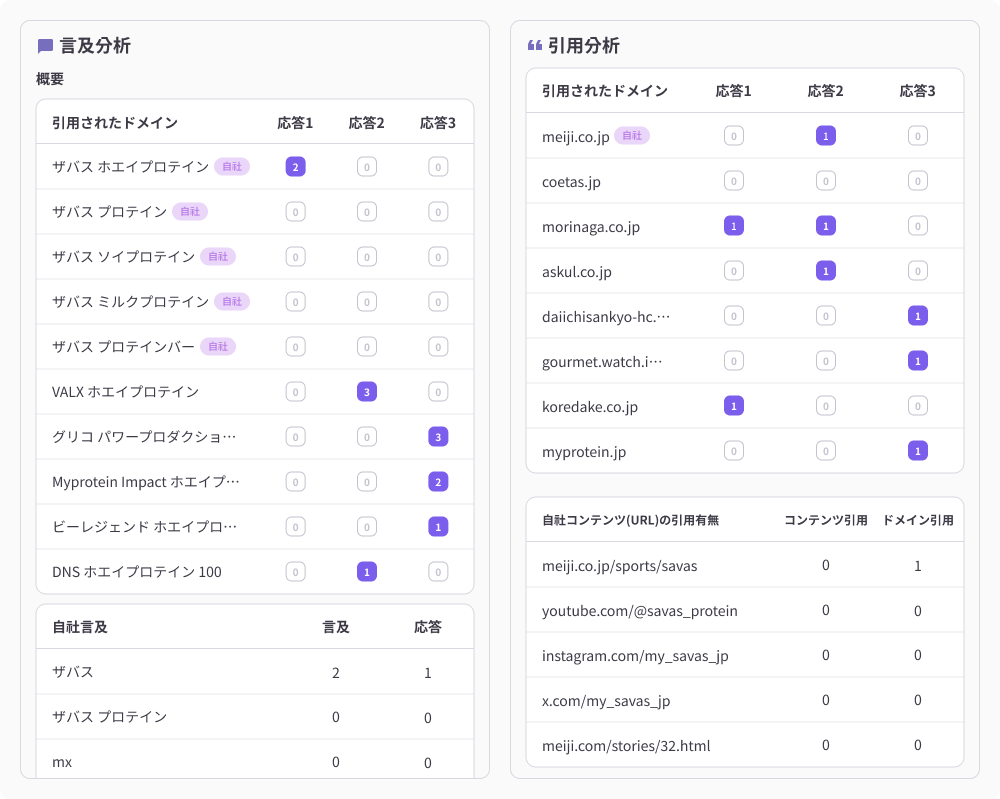Image resolution: width=1000 pixels, height=799 pixels.
Task: Click the VALX ホエイプロテイン row label
Action: [126, 392]
